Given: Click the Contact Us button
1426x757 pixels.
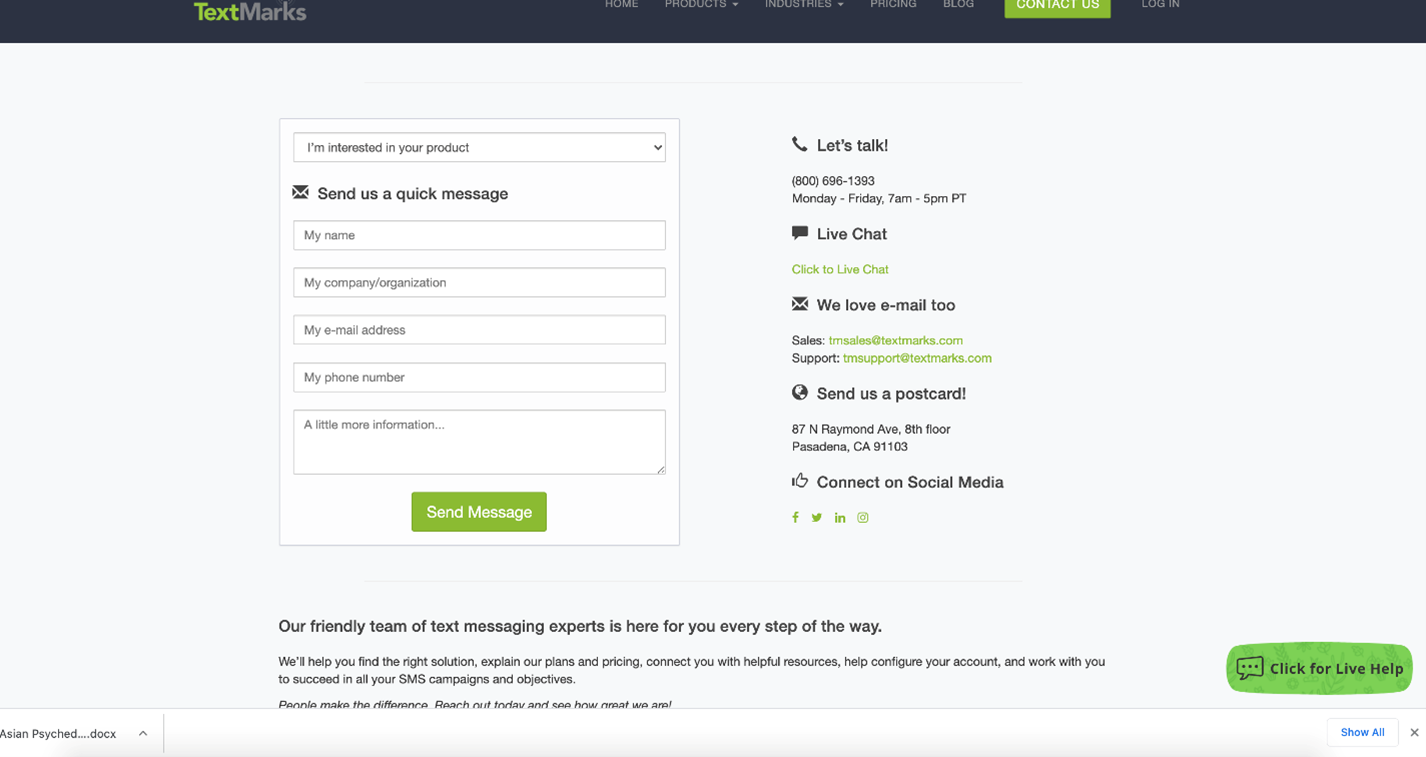Looking at the screenshot, I should 1057,7.
